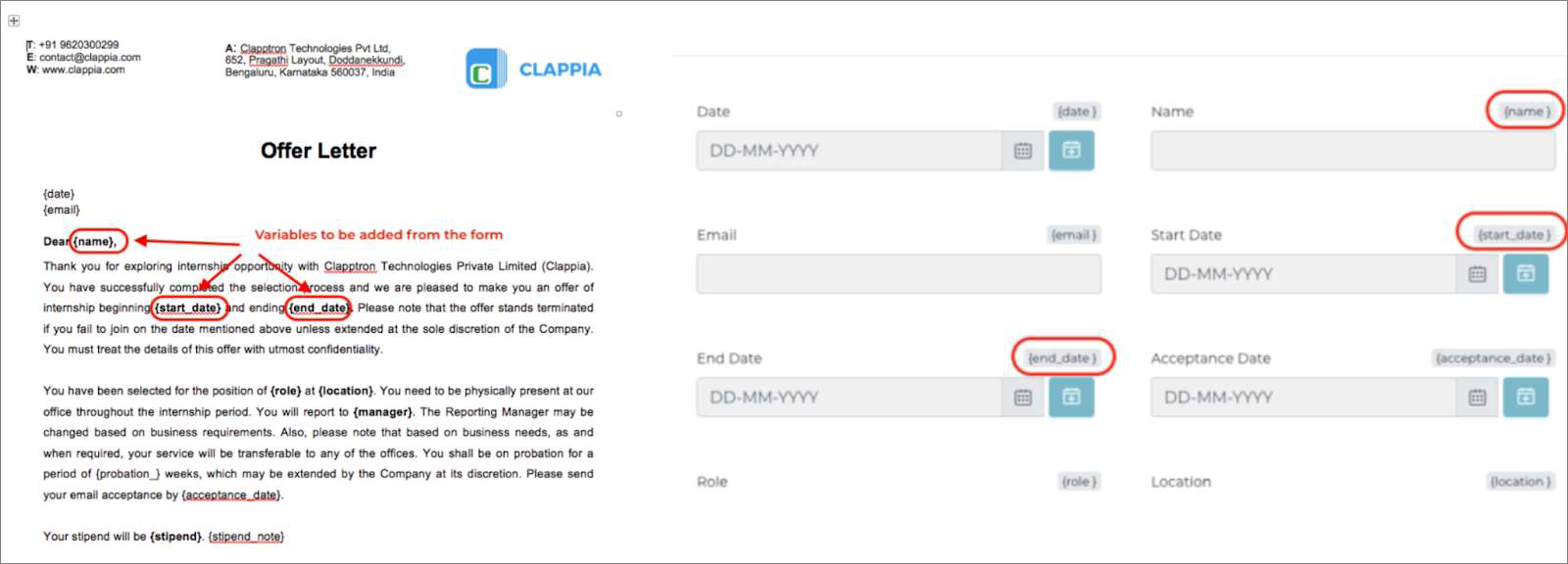Open the calendar icon in Date field
1568x564 pixels.
(1022, 151)
